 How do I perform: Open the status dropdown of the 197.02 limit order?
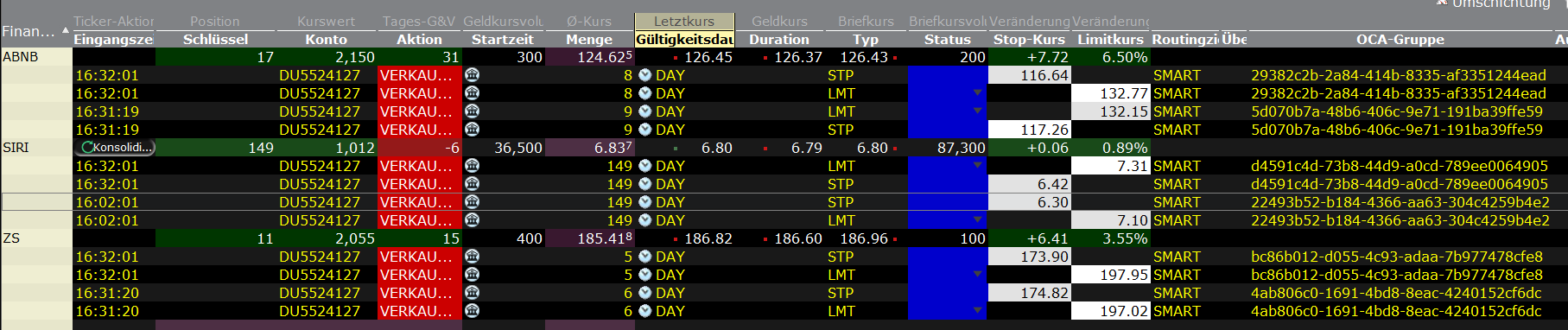pyautogui.click(x=977, y=311)
